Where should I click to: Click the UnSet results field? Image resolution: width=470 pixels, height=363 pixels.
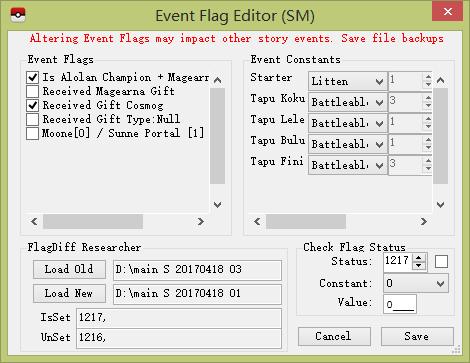point(179,339)
